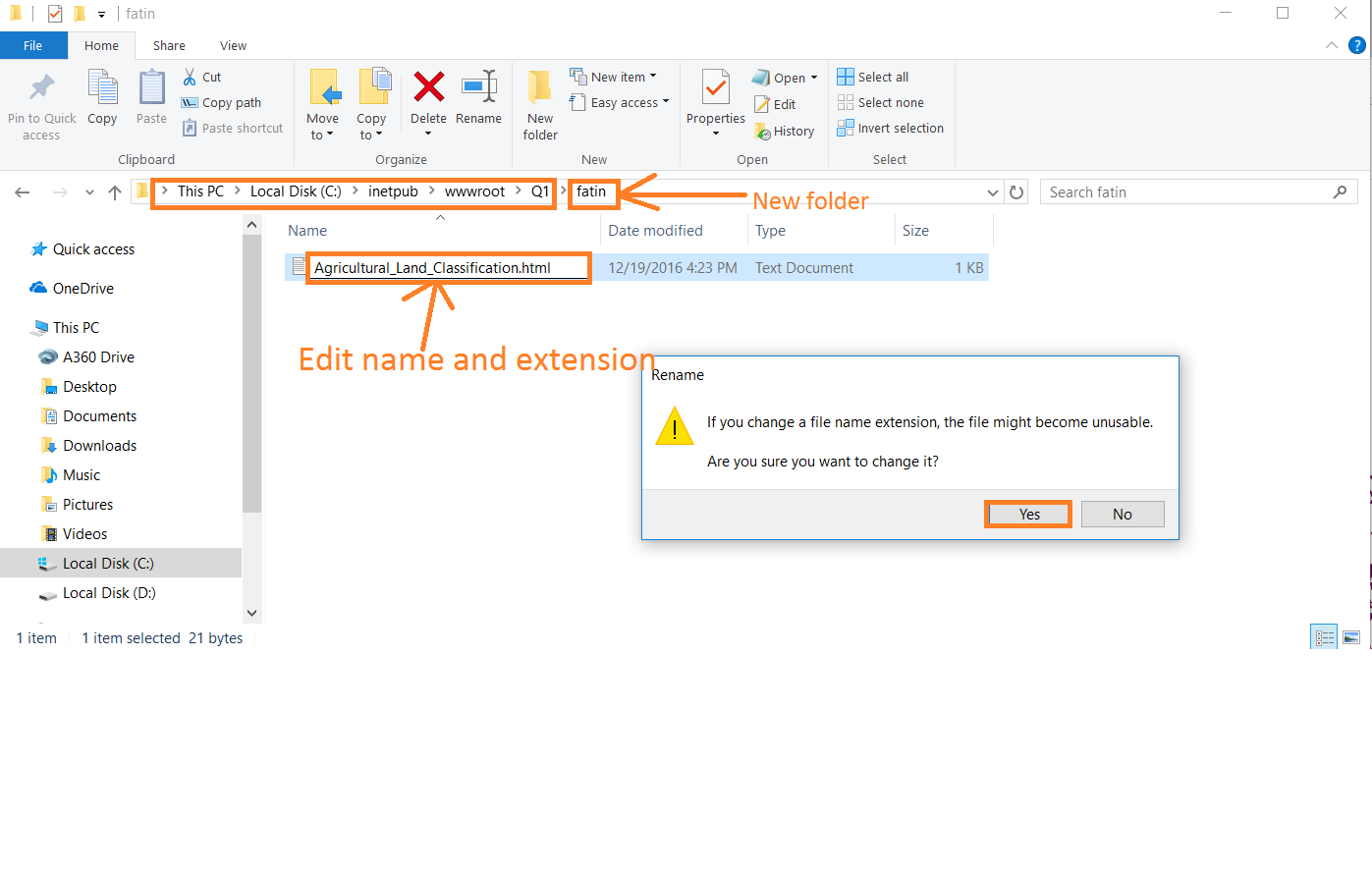Click Select none in ribbon
Image resolution: width=1372 pixels, height=875 pixels.
click(880, 102)
